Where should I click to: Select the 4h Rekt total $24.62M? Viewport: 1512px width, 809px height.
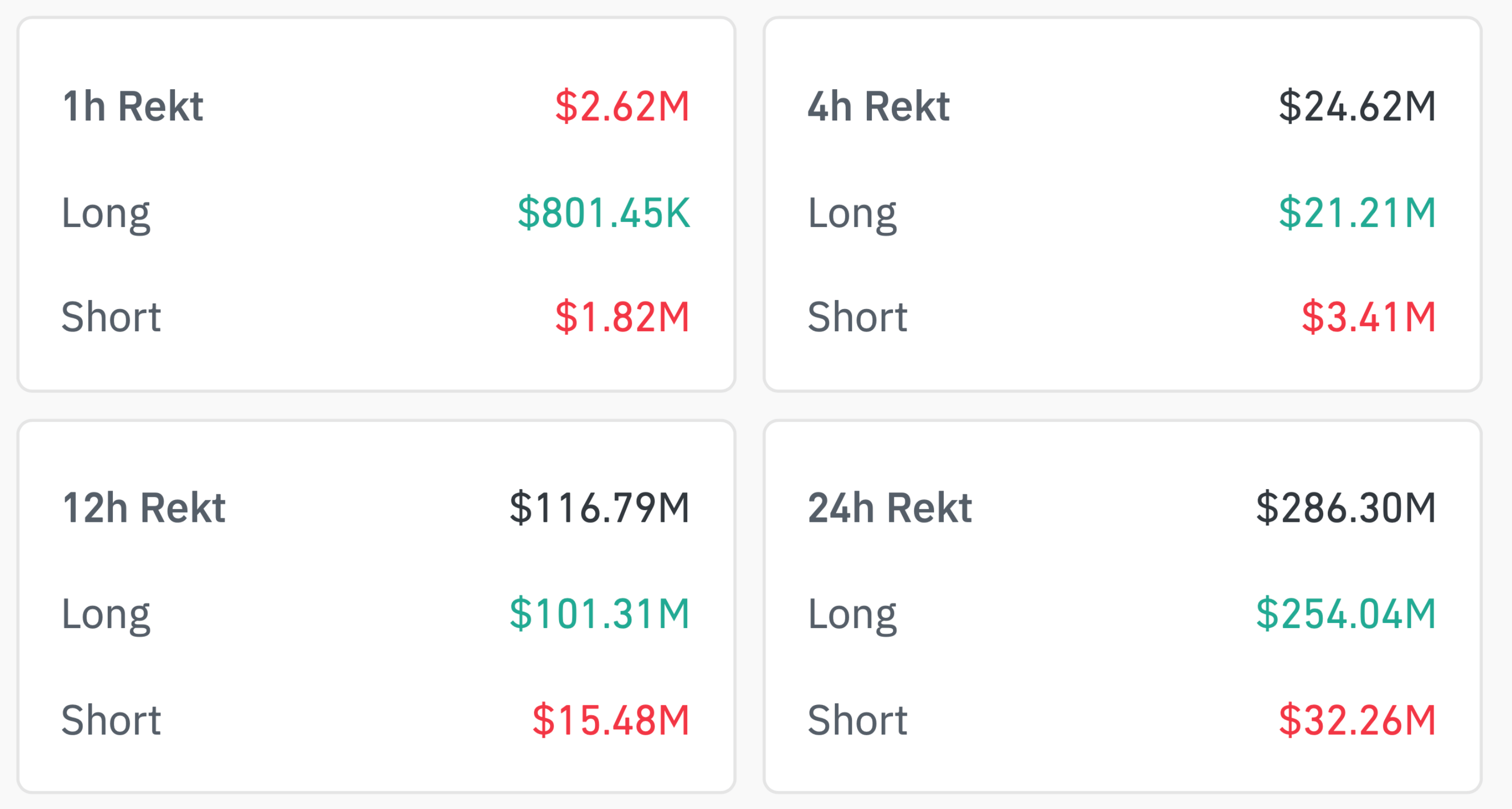[1358, 106]
